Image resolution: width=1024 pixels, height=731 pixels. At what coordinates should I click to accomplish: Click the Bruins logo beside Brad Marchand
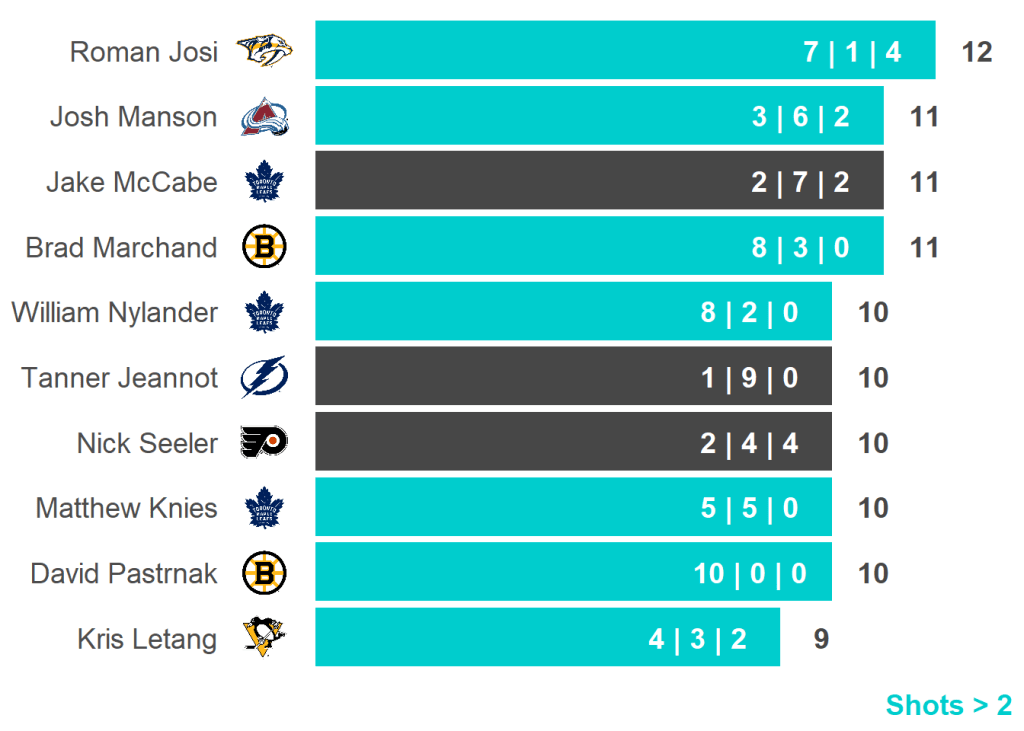click(x=265, y=247)
